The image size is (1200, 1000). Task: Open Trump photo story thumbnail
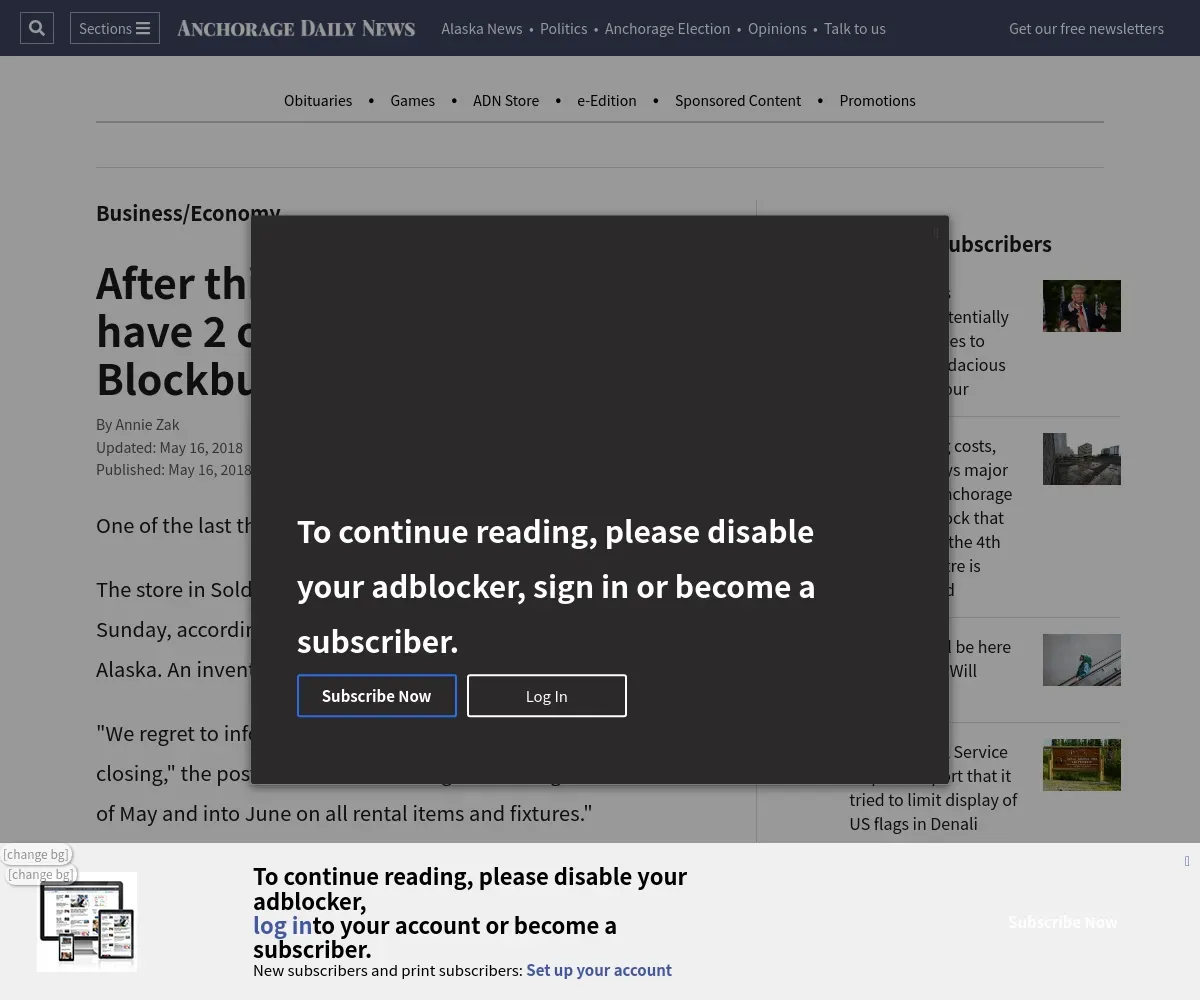coord(1082,306)
